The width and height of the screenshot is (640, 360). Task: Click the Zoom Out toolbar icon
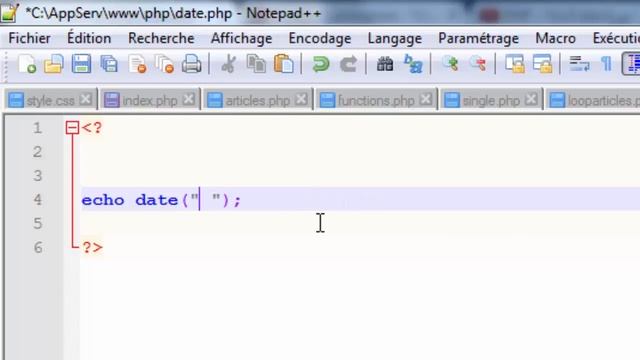click(x=478, y=63)
